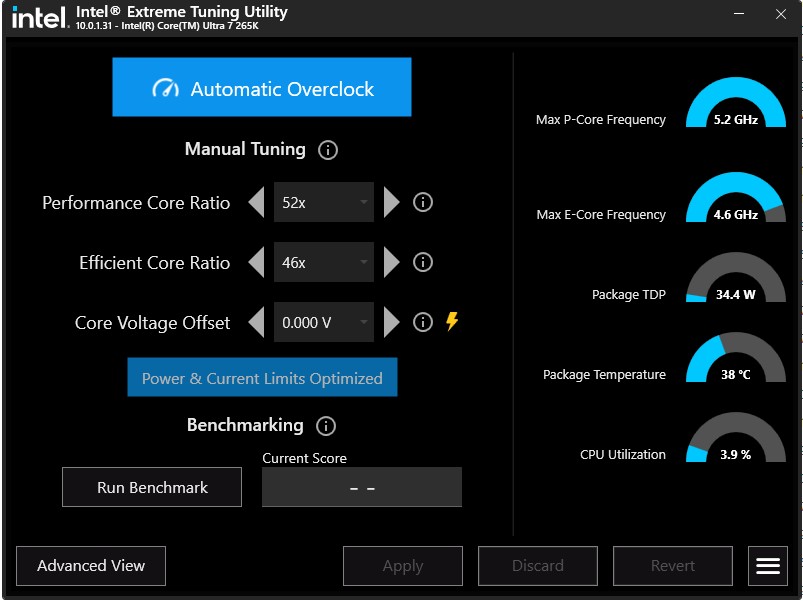This screenshot has width=803, height=601.
Task: Click the info icon next to Manual Tuning
Action: (x=328, y=150)
